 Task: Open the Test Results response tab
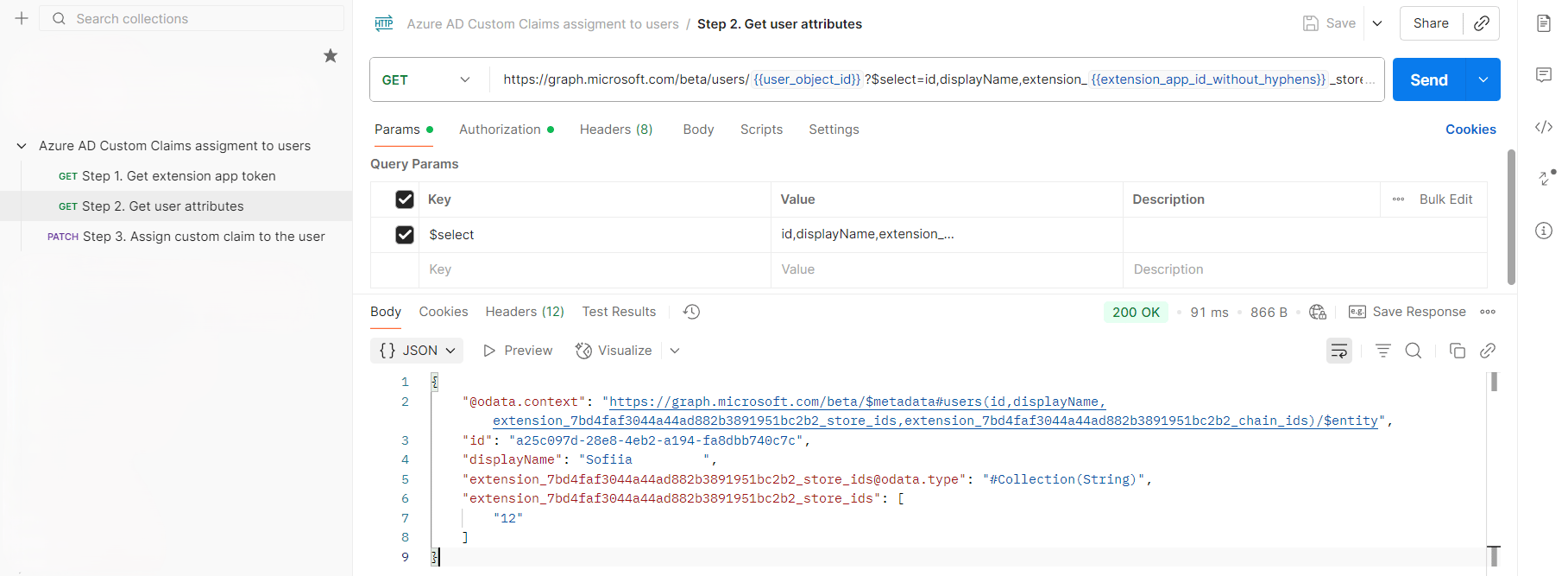pyautogui.click(x=619, y=312)
